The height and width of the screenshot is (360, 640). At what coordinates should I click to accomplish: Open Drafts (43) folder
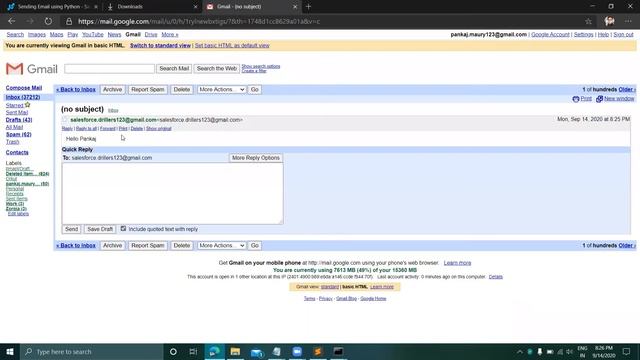tap(19, 120)
